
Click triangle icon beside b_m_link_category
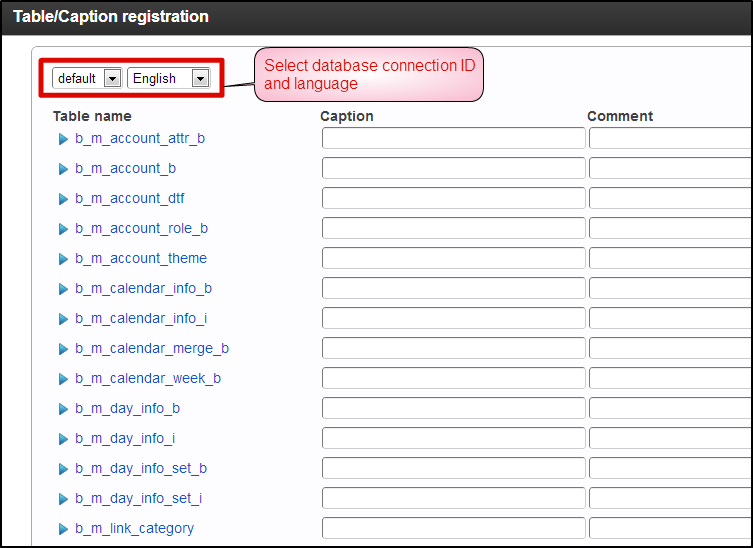pyautogui.click(x=63, y=529)
